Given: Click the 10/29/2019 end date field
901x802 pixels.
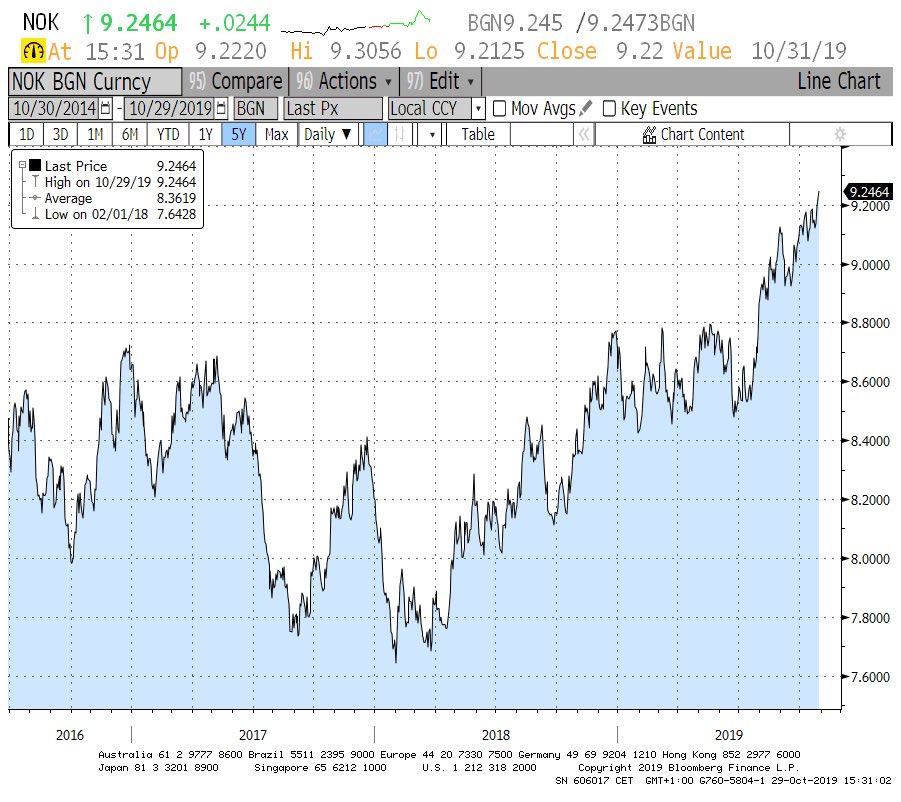Looking at the screenshot, I should (x=171, y=108).
